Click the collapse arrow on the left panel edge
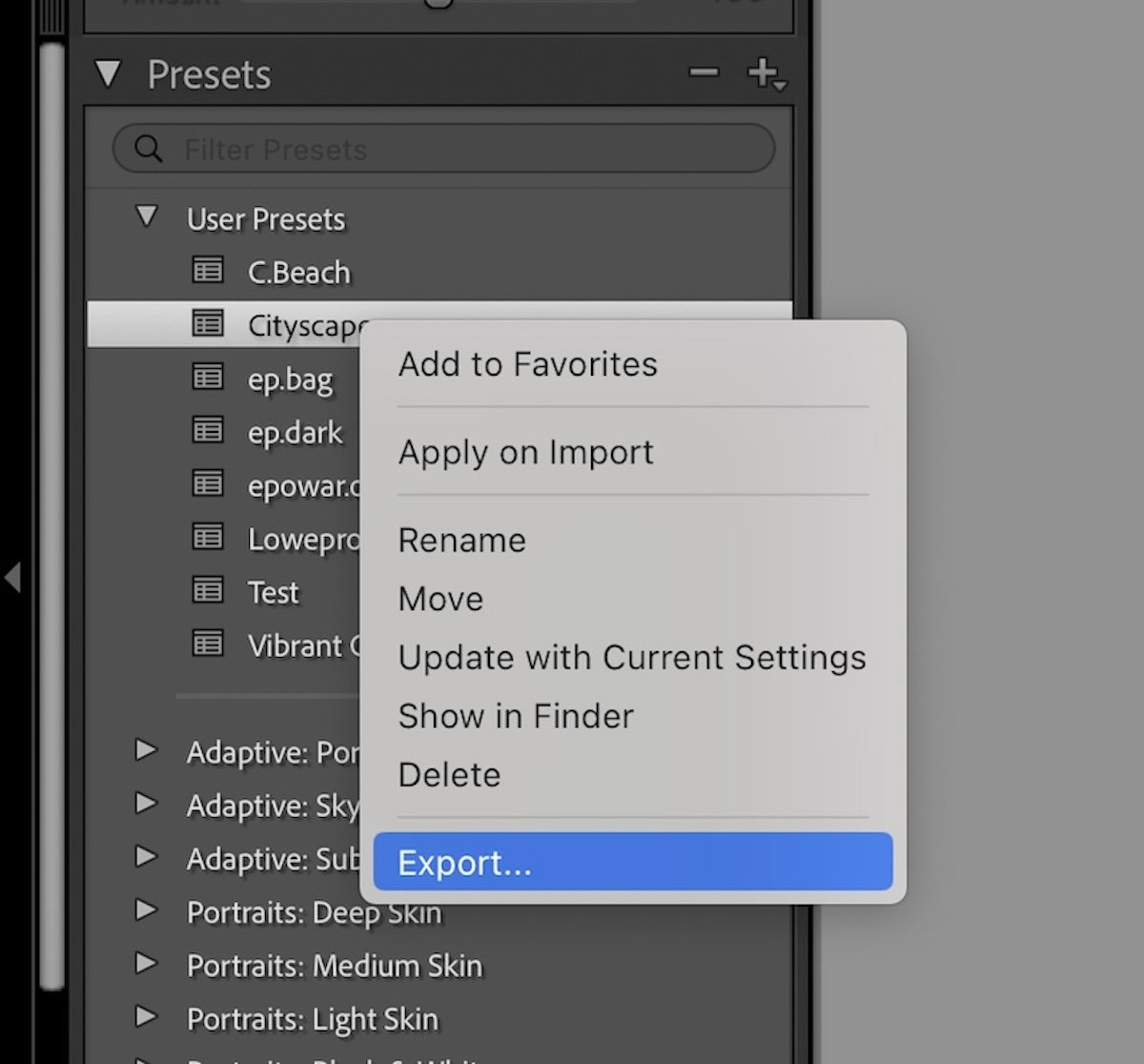1144x1064 pixels. tap(13, 578)
